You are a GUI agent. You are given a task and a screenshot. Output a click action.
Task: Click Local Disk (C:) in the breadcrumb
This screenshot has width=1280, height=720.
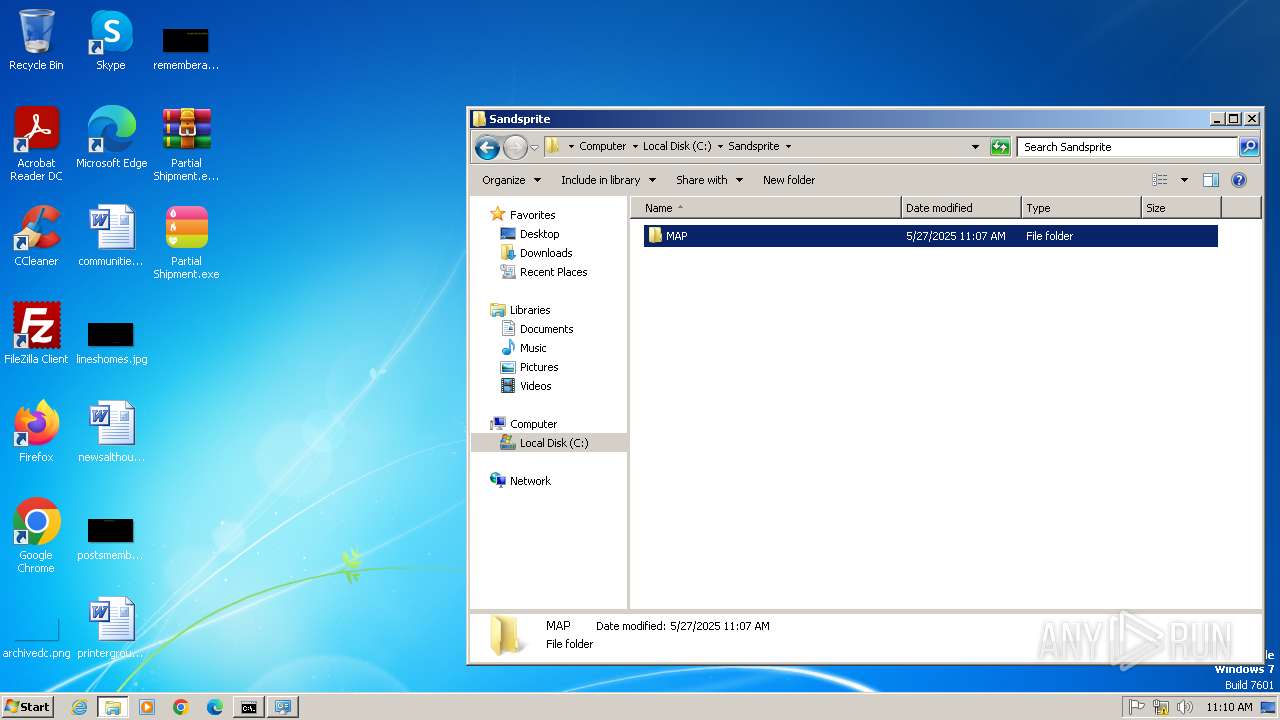click(677, 146)
